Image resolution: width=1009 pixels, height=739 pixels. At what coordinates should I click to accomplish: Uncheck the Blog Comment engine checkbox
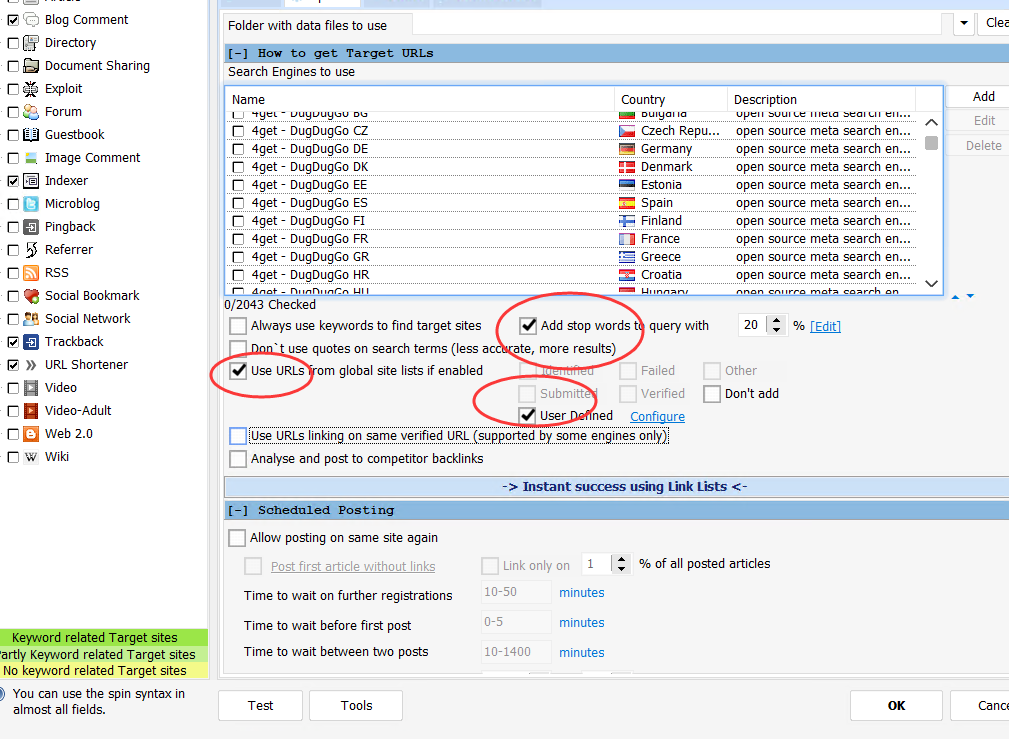click(x=13, y=20)
